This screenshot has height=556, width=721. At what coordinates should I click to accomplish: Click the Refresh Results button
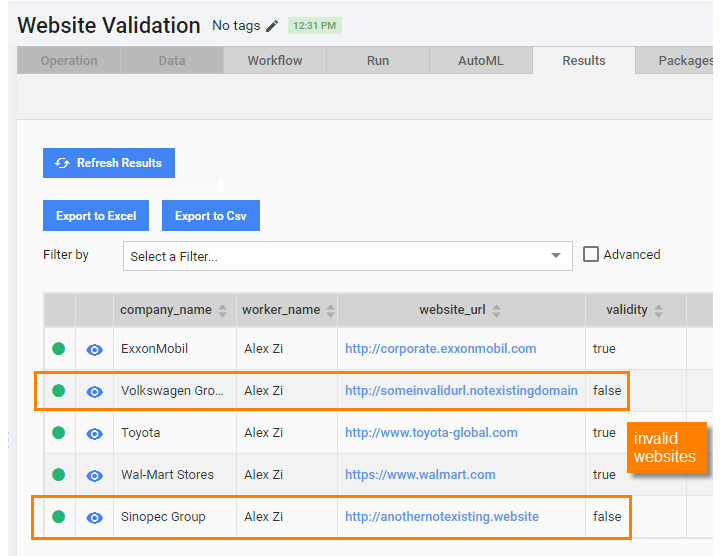point(109,163)
